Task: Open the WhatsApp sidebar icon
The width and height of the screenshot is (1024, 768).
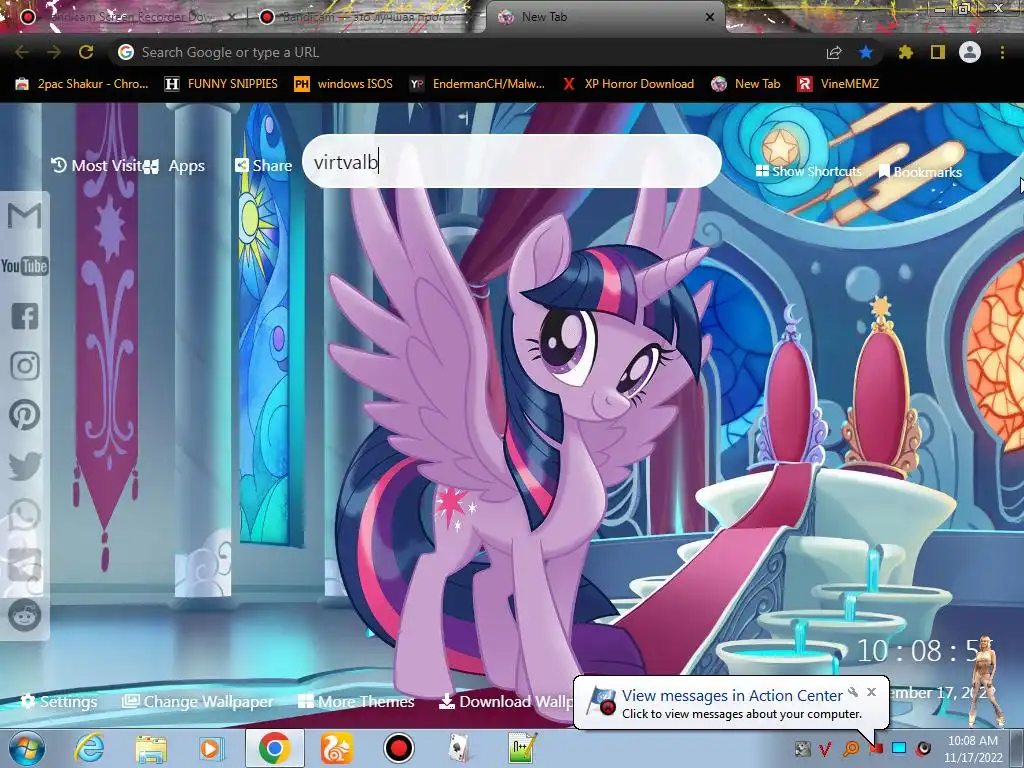Action: (x=25, y=515)
